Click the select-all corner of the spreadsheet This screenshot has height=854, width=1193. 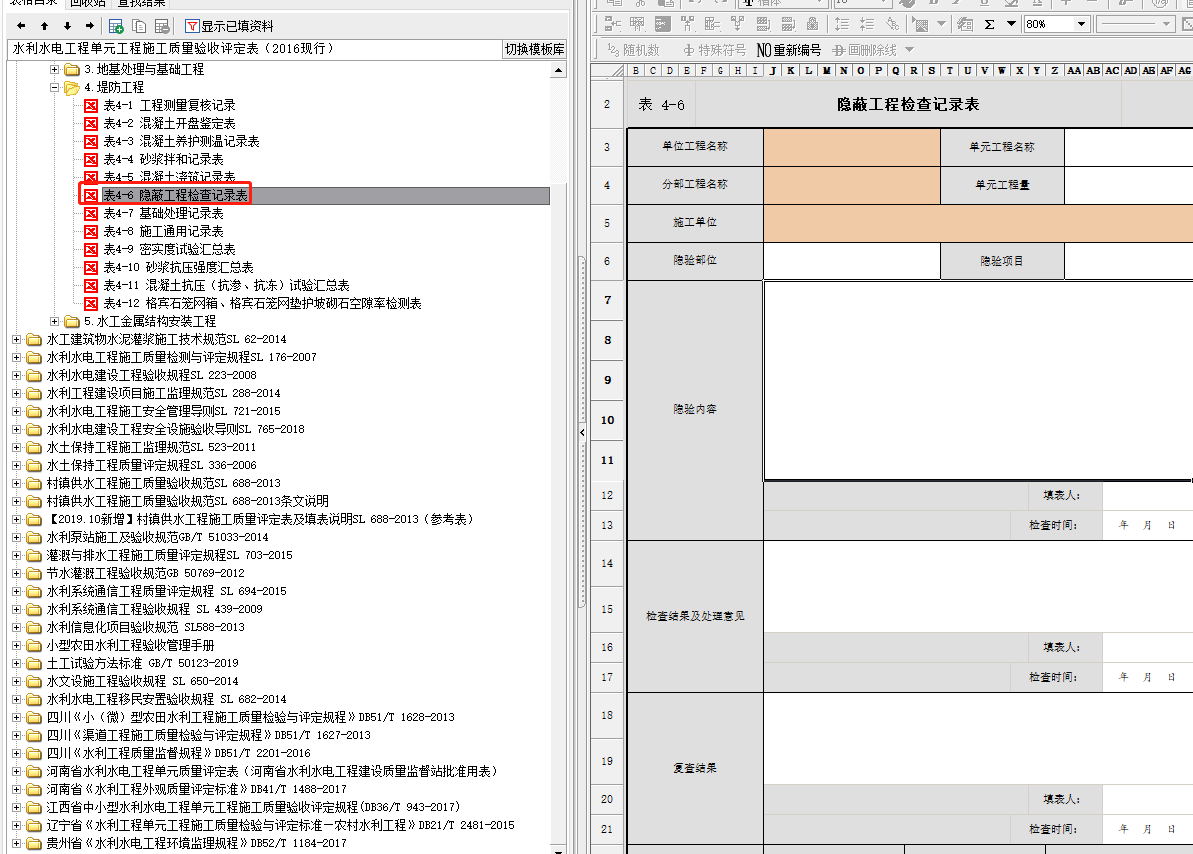coord(608,71)
